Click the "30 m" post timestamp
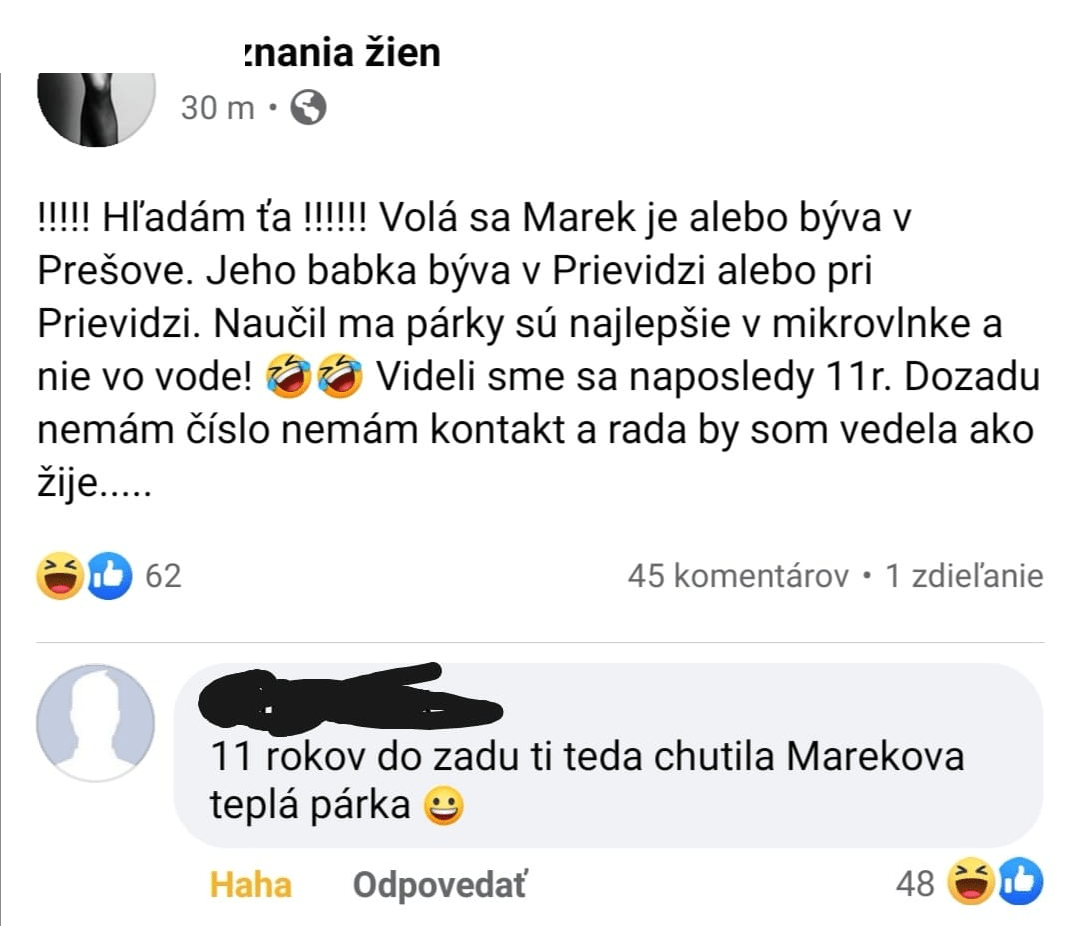Image resolution: width=1080 pixels, height=926 pixels. pyautogui.click(x=217, y=108)
